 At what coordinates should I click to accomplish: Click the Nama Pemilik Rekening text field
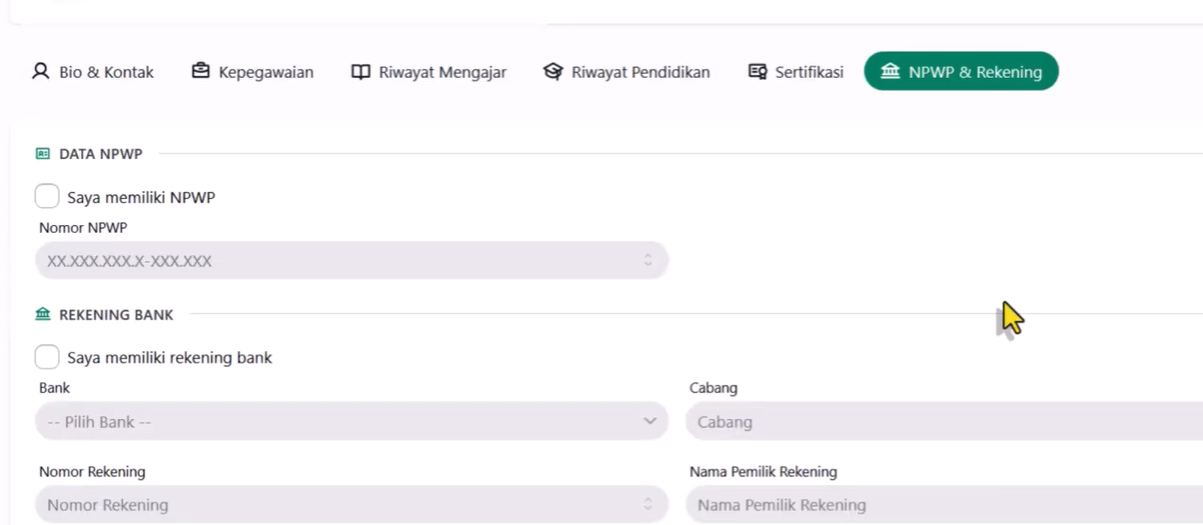pos(940,505)
